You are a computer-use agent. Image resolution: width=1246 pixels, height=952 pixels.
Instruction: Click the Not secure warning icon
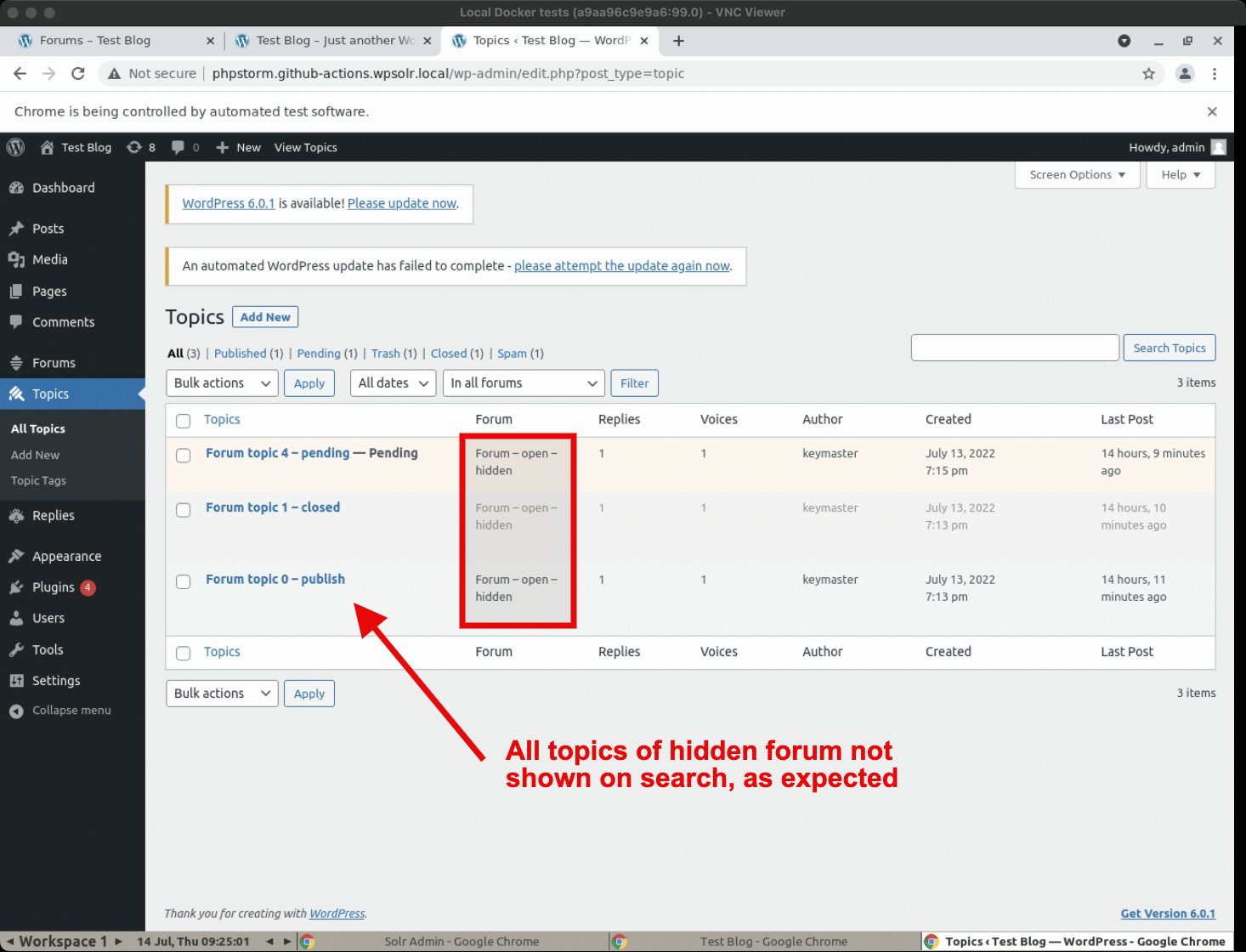[114, 74]
